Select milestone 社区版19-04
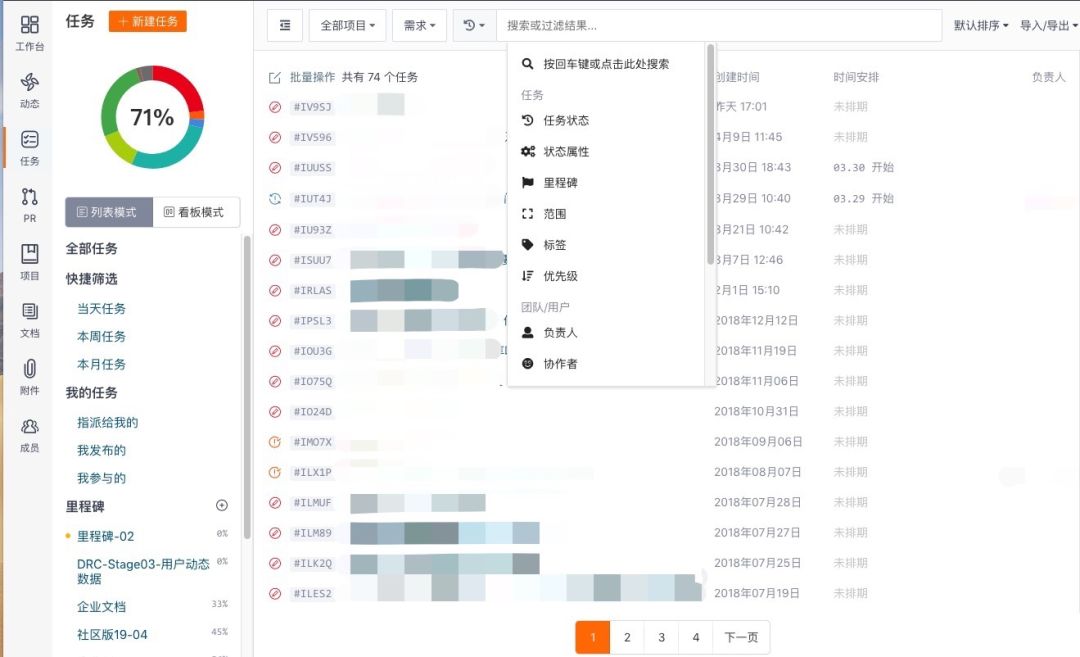The width and height of the screenshot is (1080, 657). tap(112, 634)
